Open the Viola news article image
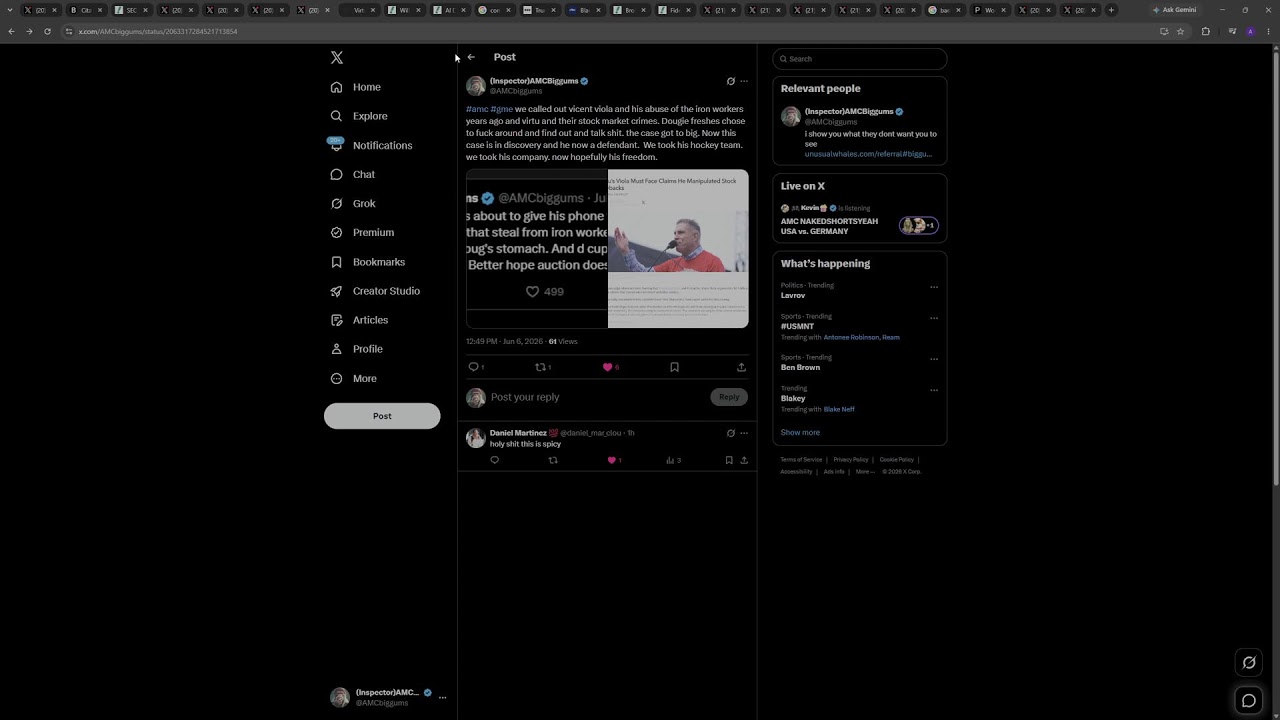Viewport: 1280px width, 720px height. [678, 249]
